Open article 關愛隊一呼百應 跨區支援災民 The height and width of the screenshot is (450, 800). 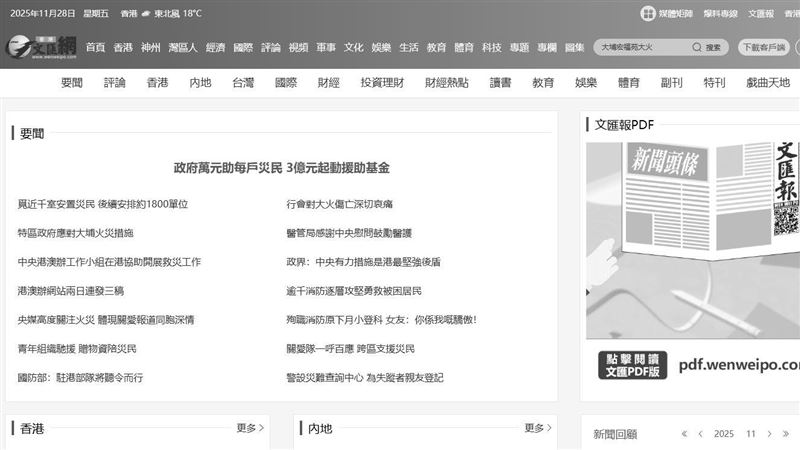click(351, 349)
